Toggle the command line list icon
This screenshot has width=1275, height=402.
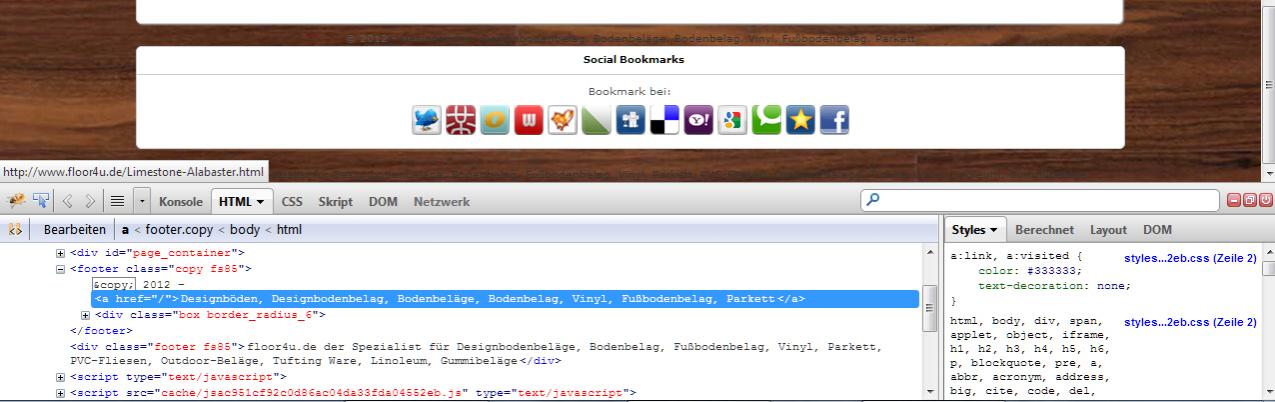(117, 201)
